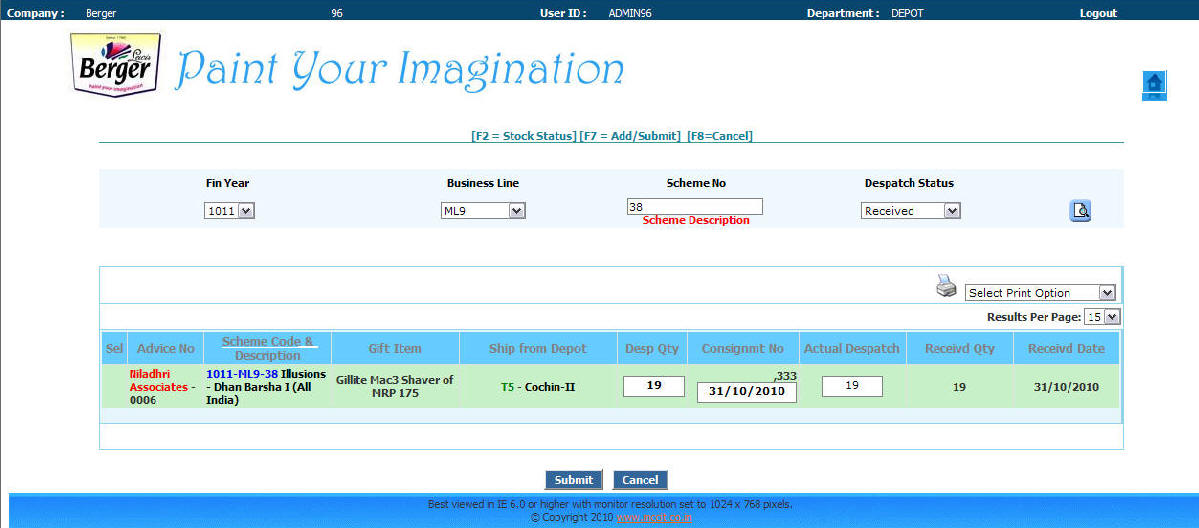Click the 1011-ML9-38 scheme code text

(x=242, y=374)
